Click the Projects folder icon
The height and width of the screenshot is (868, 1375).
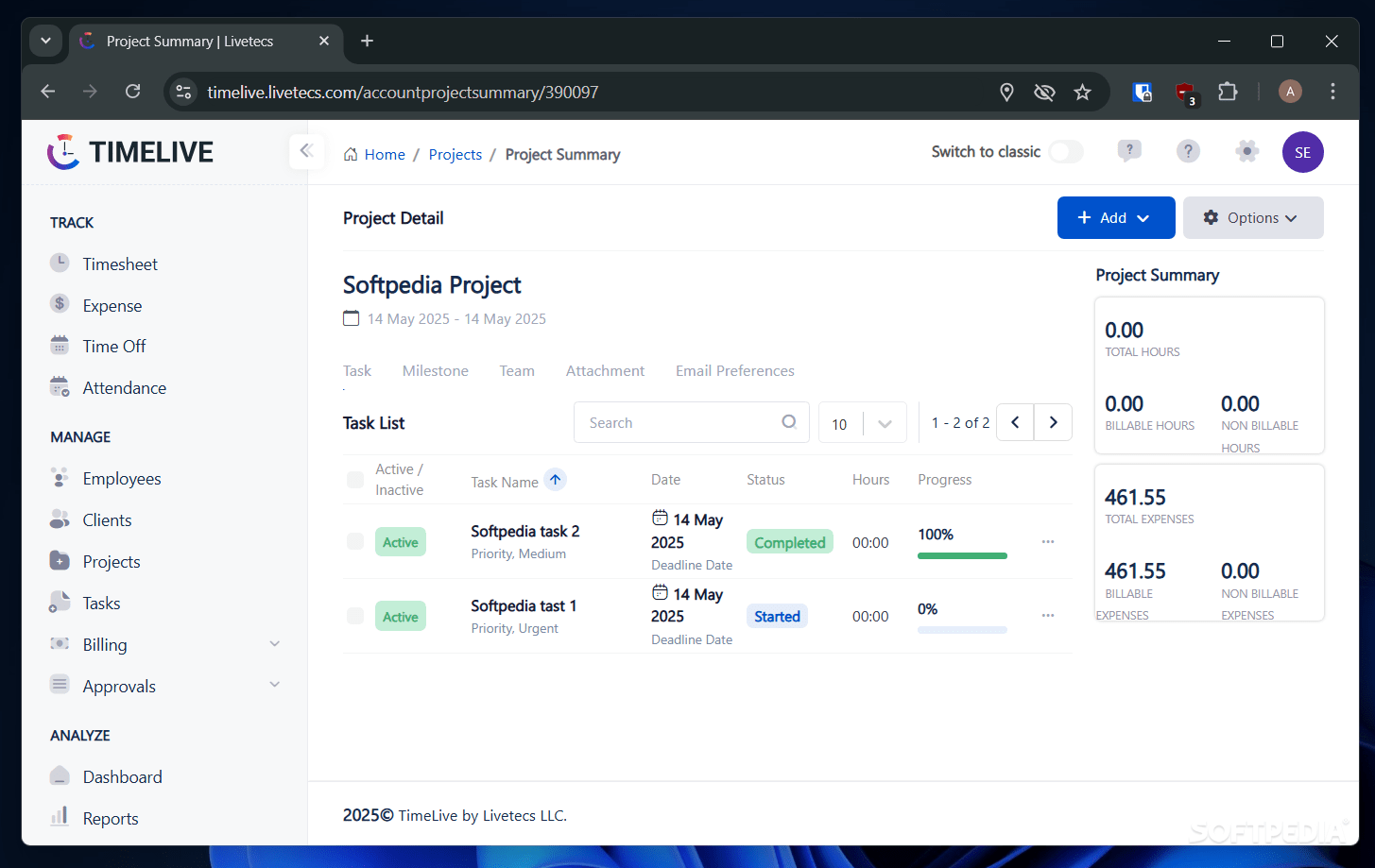coord(60,561)
